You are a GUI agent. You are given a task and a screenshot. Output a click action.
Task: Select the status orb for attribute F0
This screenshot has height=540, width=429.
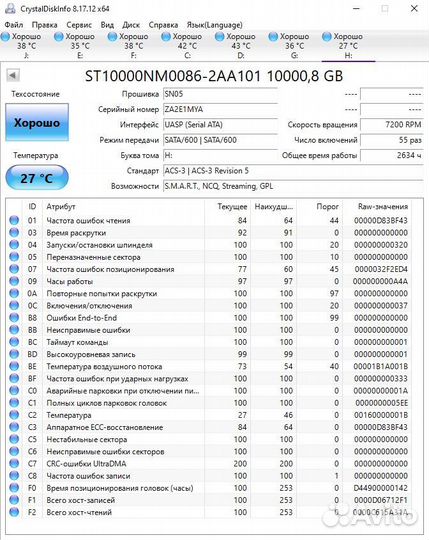coord(14,488)
